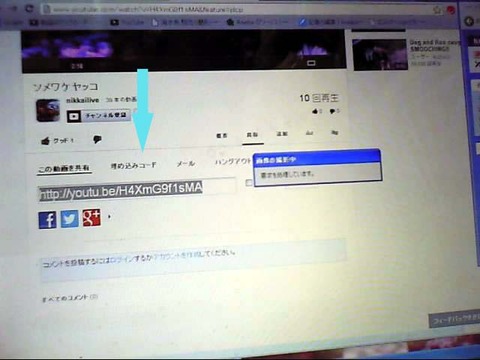Share the video on Twitter
480x360 pixels.
tap(69, 219)
